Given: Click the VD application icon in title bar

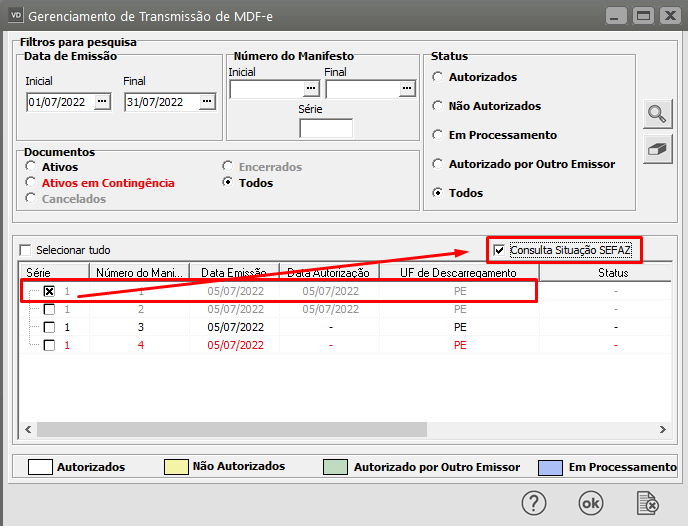Looking at the screenshot, I should [15, 17].
